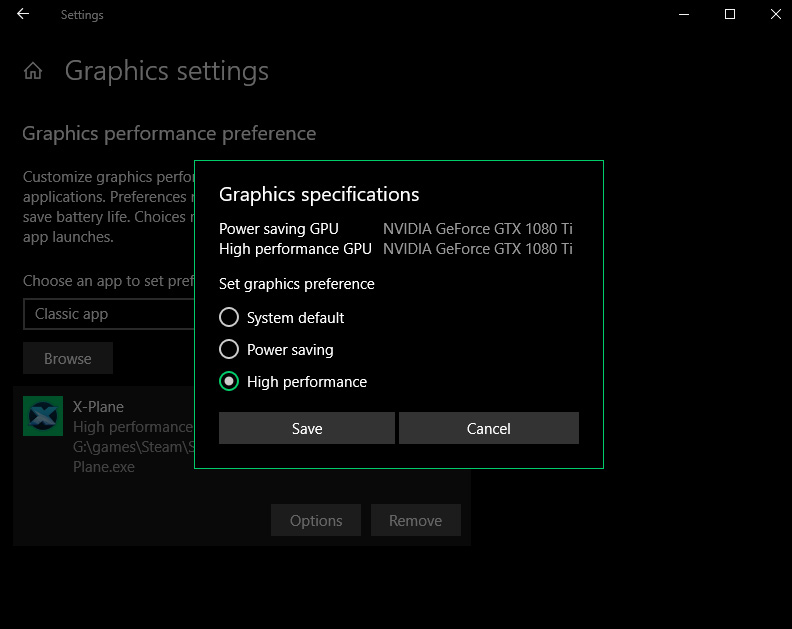792x629 pixels.
Task: Maximize the Settings window
Action: [x=730, y=15]
